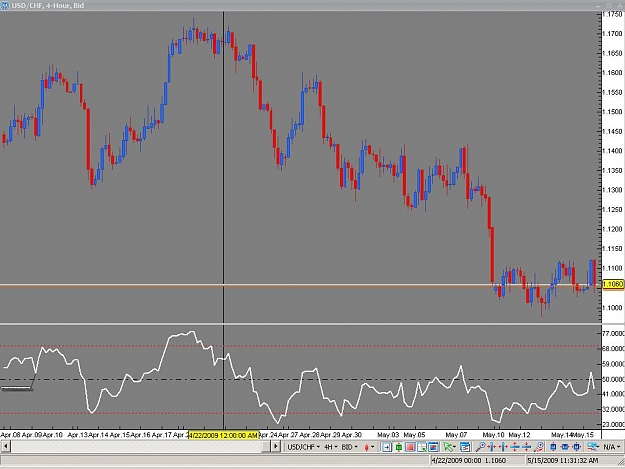Open the USD/CHF symbol dropdown

[x=303, y=447]
